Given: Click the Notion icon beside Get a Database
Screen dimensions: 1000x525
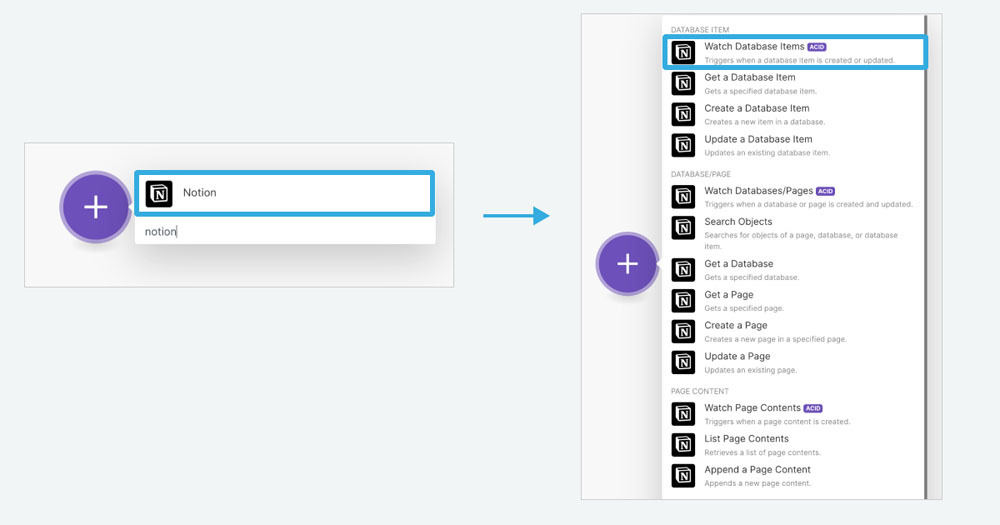Looking at the screenshot, I should click(x=683, y=270).
